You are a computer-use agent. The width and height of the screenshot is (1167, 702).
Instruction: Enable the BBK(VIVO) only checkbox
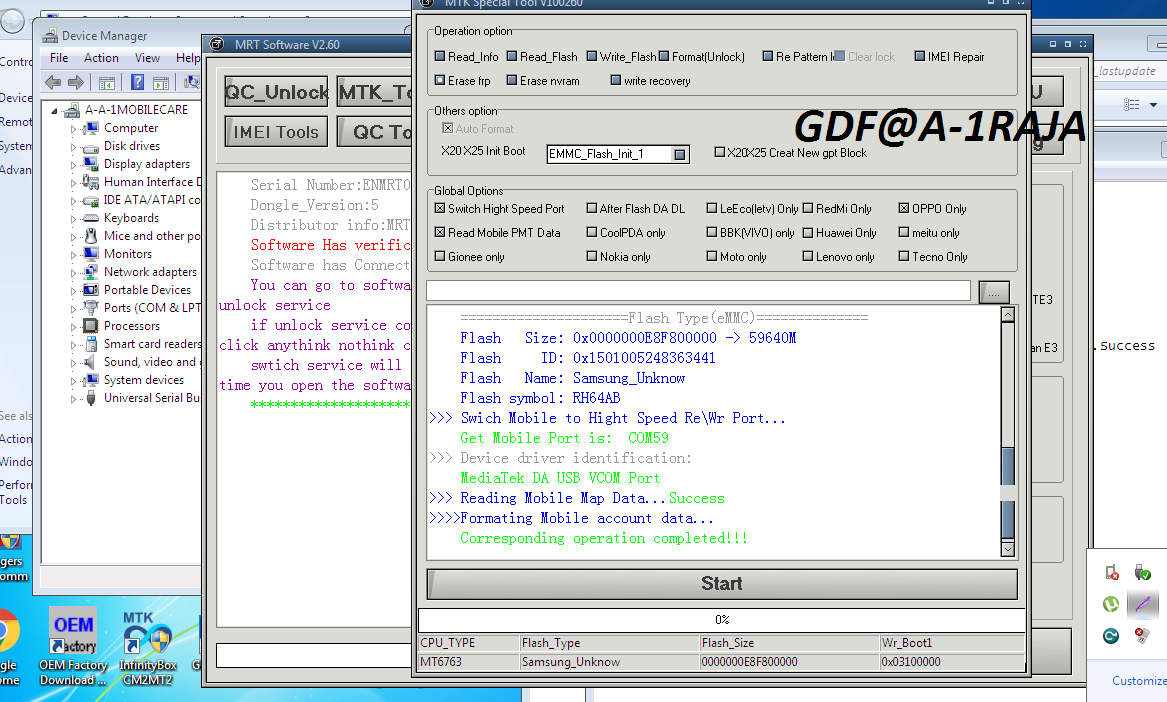712,232
